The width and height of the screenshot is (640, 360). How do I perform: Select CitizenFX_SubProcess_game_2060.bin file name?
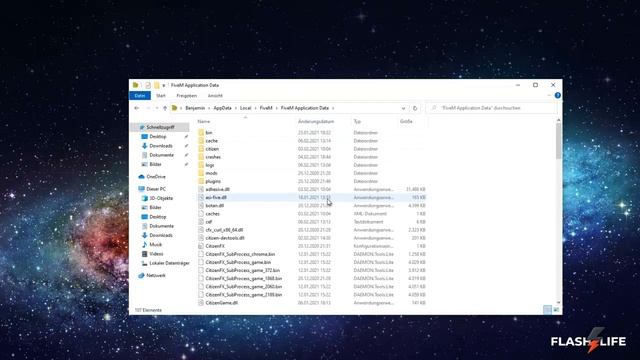pos(244,287)
